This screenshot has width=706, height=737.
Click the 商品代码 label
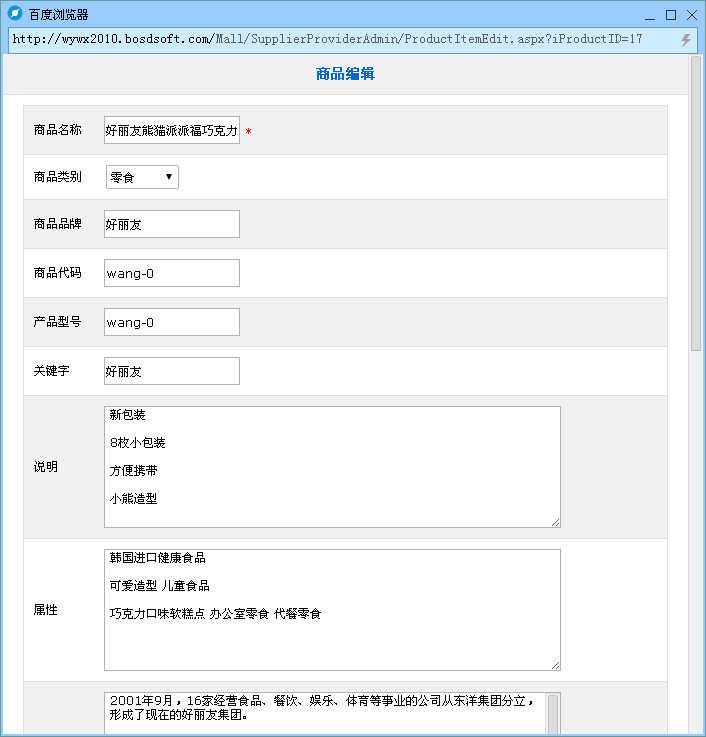57,273
